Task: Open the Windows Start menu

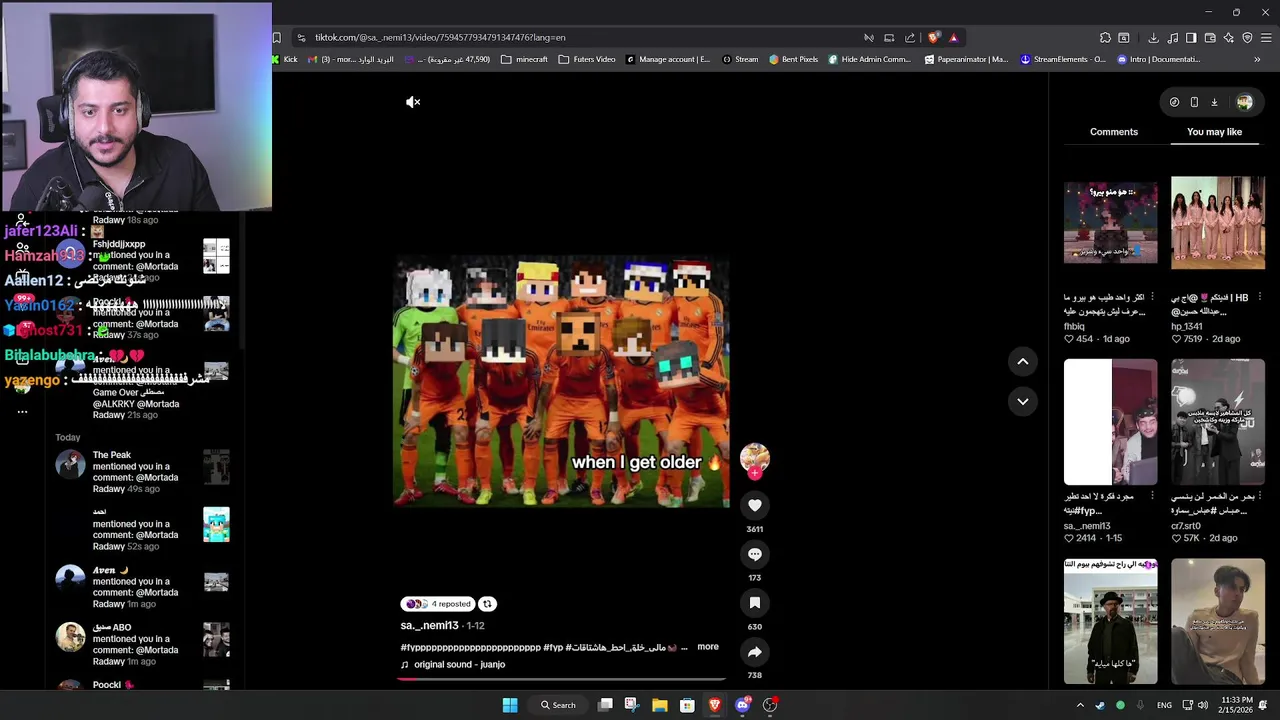Action: tap(510, 705)
